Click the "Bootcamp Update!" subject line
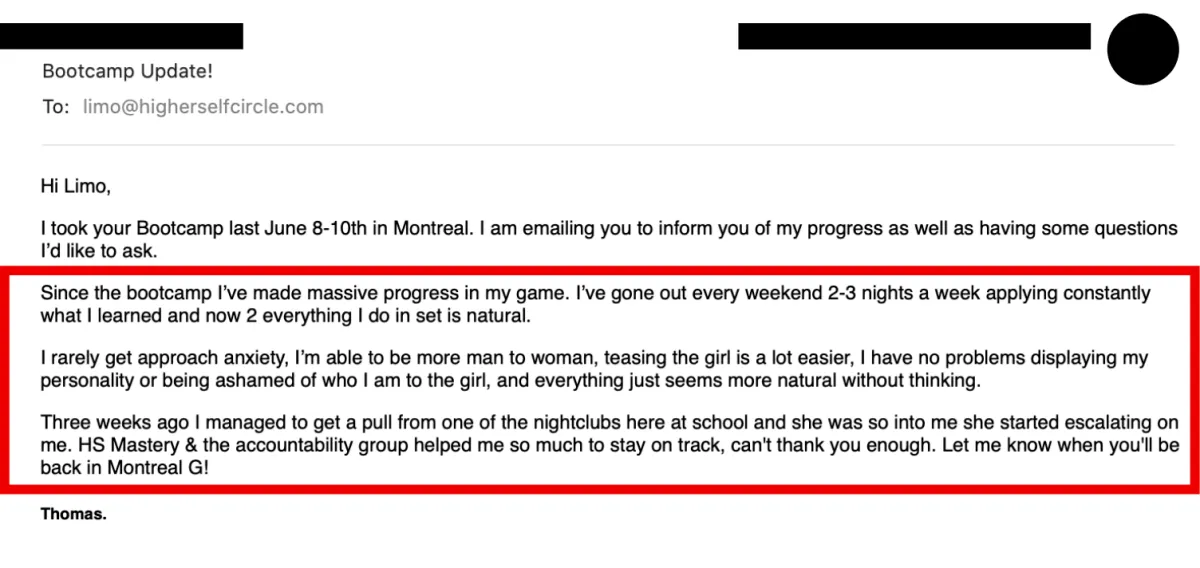The width and height of the screenshot is (1200, 568). (x=127, y=72)
